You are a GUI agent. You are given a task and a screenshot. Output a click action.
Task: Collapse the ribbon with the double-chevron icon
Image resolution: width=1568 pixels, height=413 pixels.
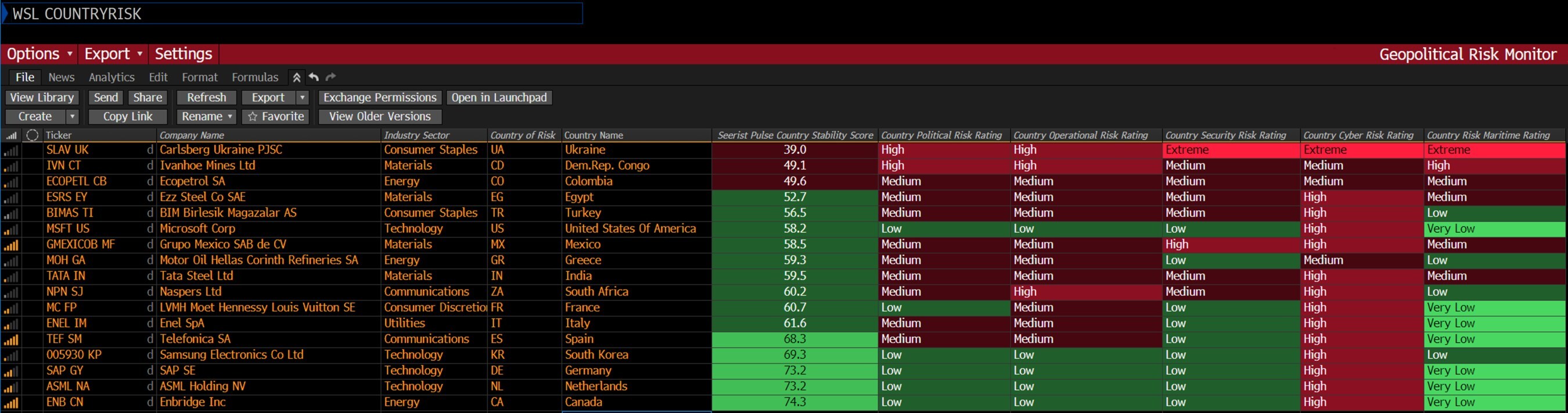pyautogui.click(x=296, y=77)
